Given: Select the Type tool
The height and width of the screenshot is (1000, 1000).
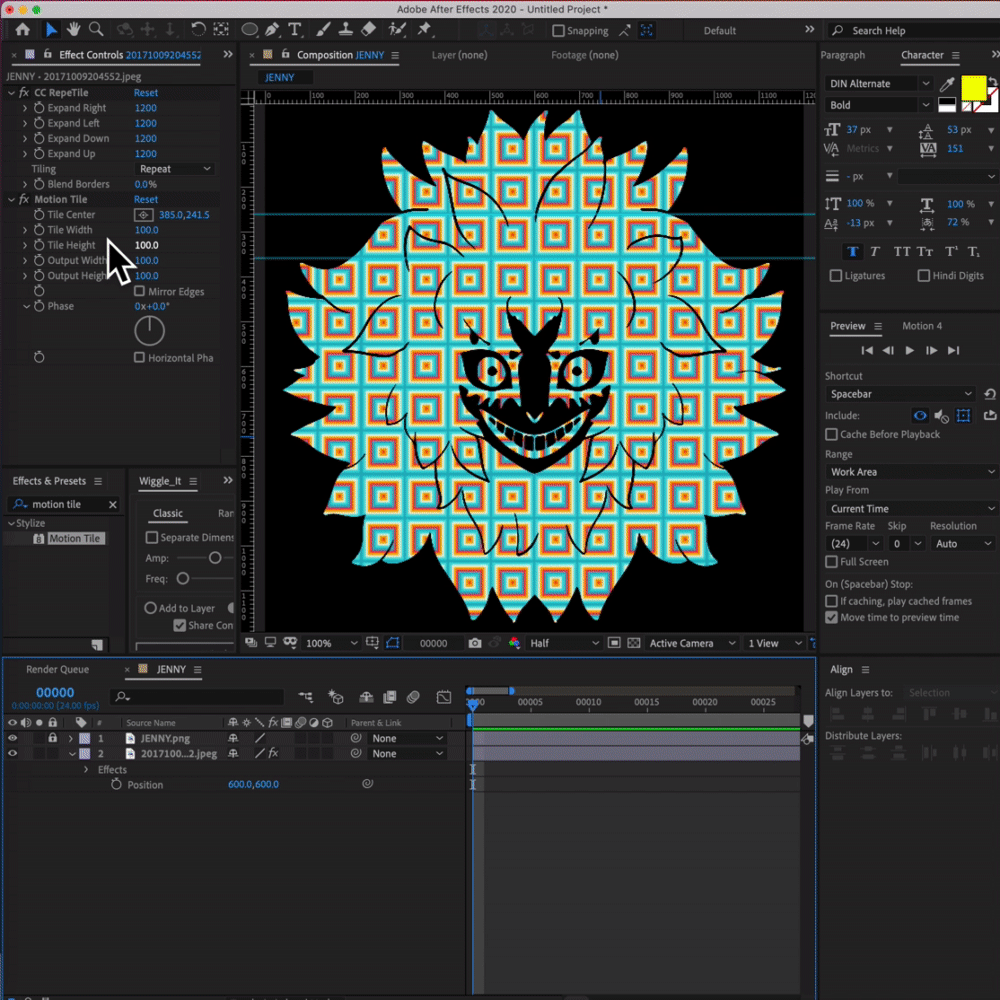Looking at the screenshot, I should tap(295, 30).
